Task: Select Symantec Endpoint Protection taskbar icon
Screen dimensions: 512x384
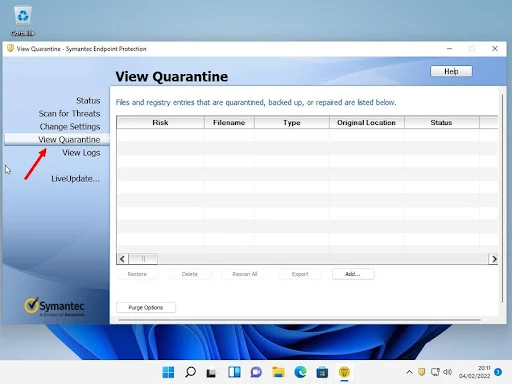Action: (x=344, y=372)
